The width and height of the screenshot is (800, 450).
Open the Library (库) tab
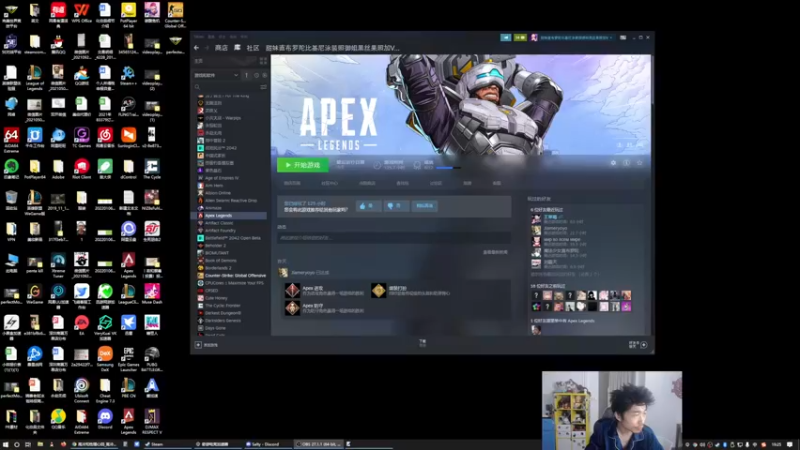click(237, 48)
